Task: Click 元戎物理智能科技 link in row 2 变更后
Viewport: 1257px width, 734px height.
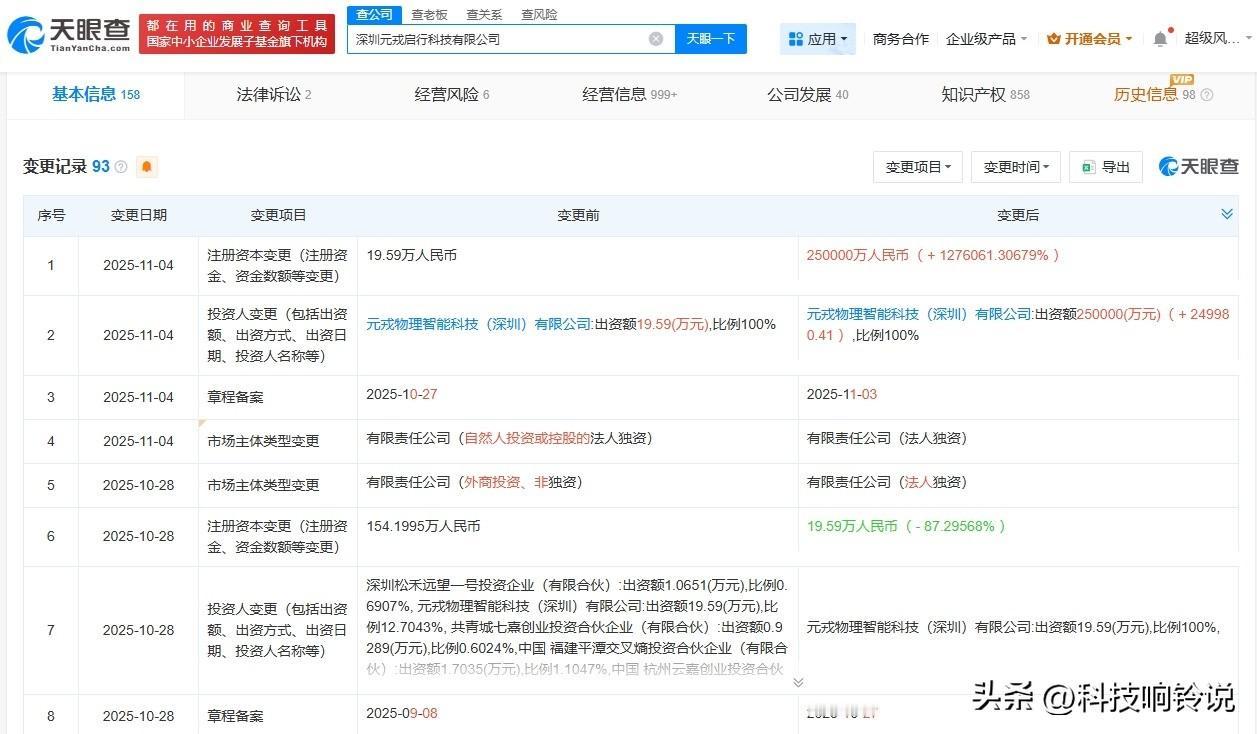Action: (x=920, y=313)
